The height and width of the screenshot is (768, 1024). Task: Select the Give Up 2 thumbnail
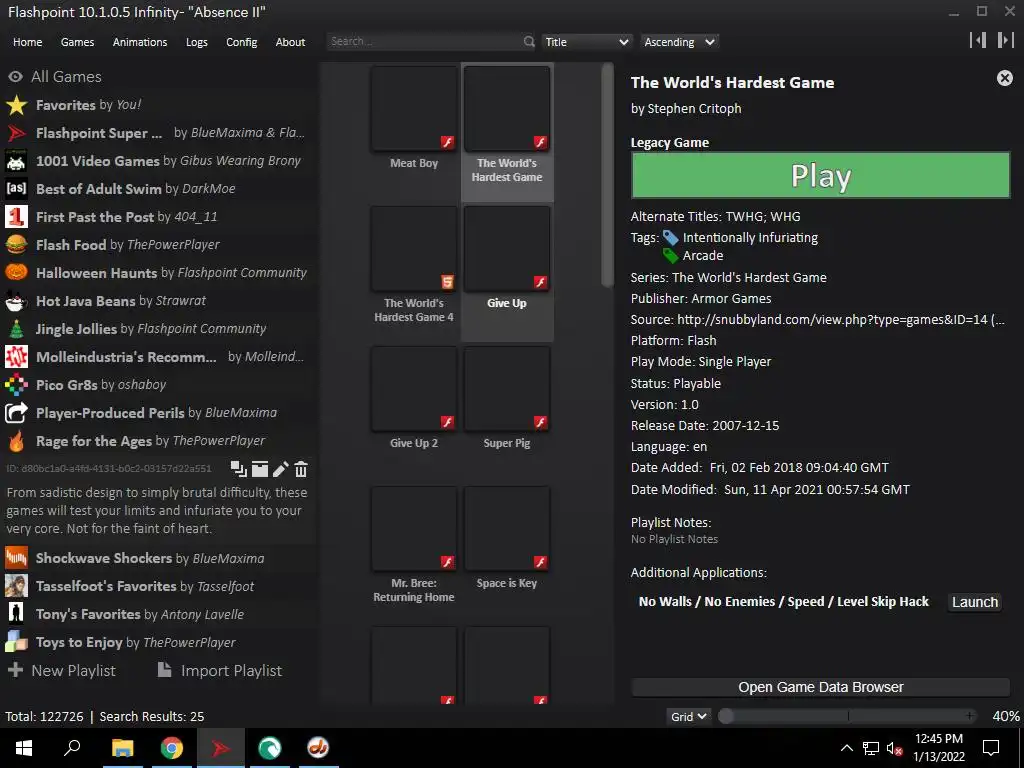point(414,389)
